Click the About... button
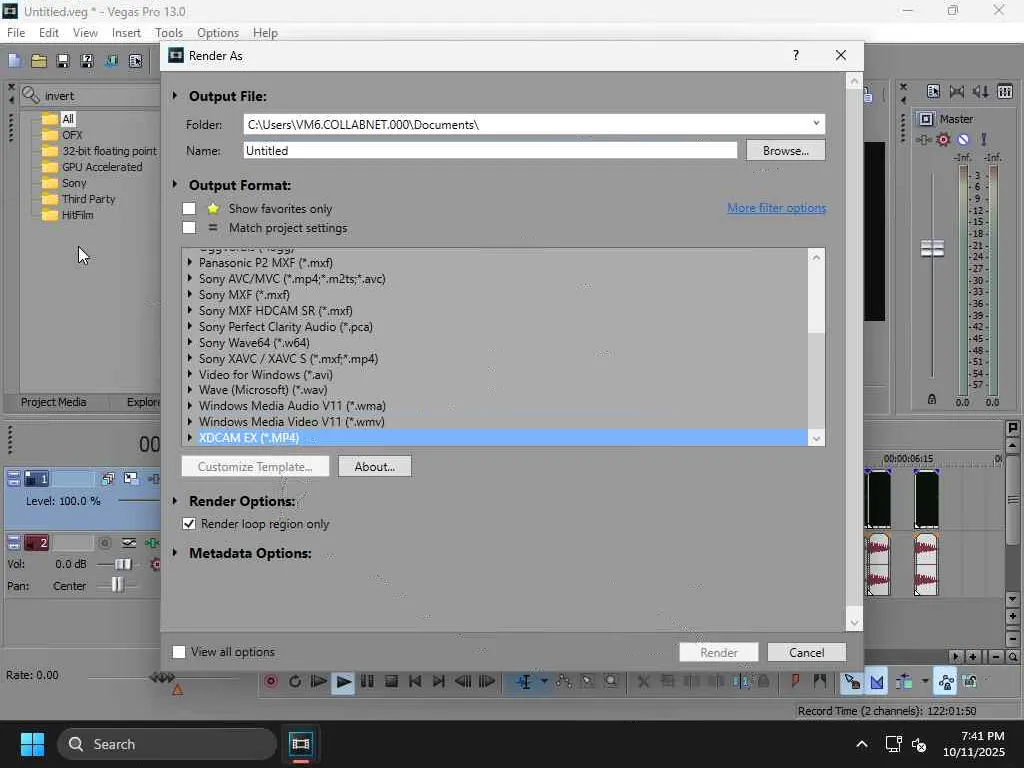This screenshot has width=1024, height=768. tap(375, 466)
